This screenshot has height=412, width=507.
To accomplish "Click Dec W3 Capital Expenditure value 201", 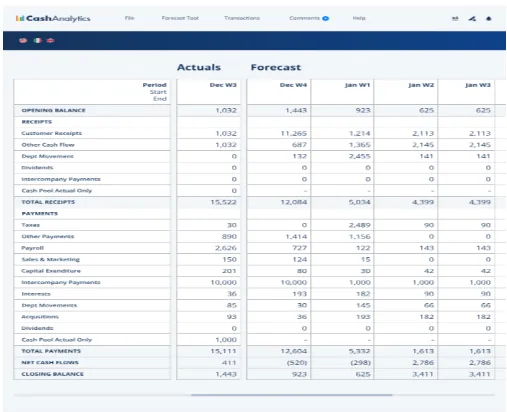I will [229, 271].
